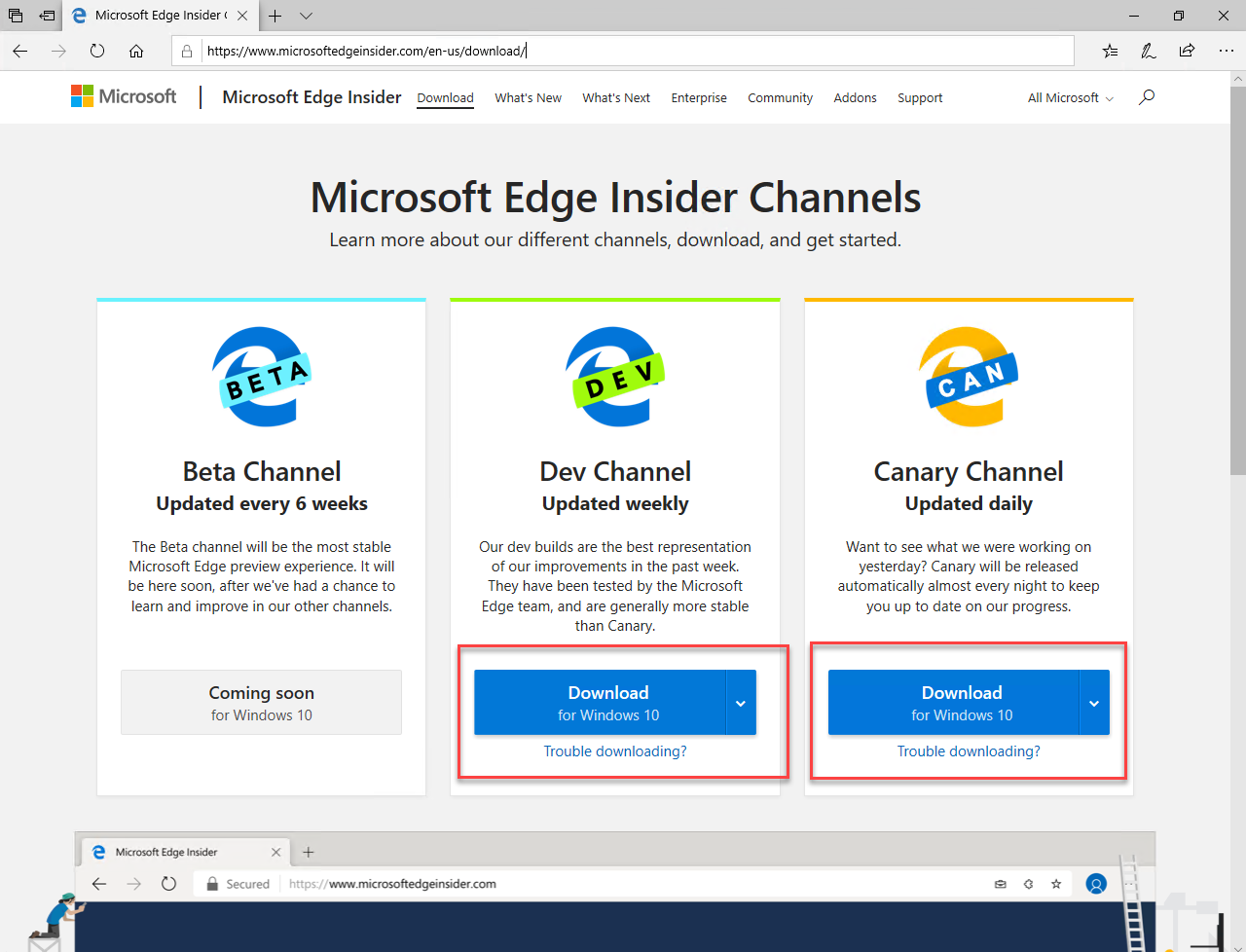
Task: Download Dev Channel for Windows 10
Action: (x=600, y=703)
